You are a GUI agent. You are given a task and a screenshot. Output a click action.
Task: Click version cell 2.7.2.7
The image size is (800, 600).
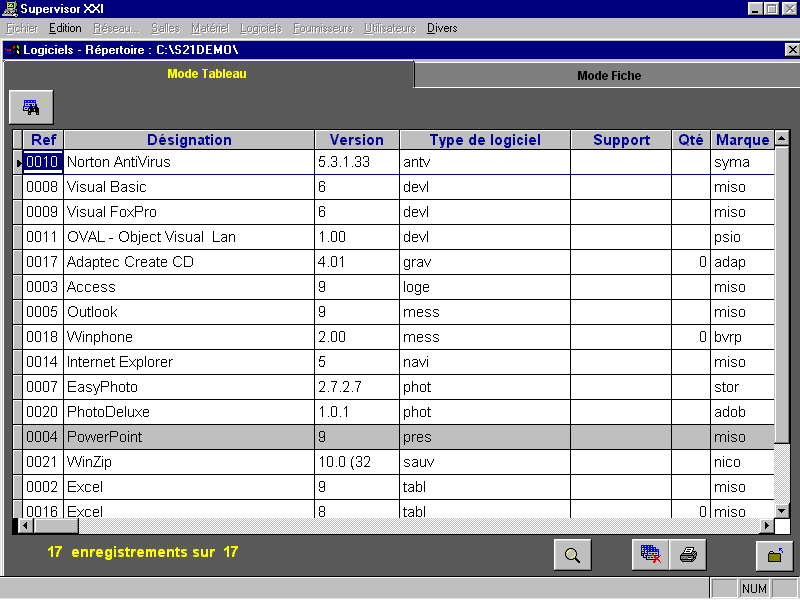pyautogui.click(x=357, y=387)
